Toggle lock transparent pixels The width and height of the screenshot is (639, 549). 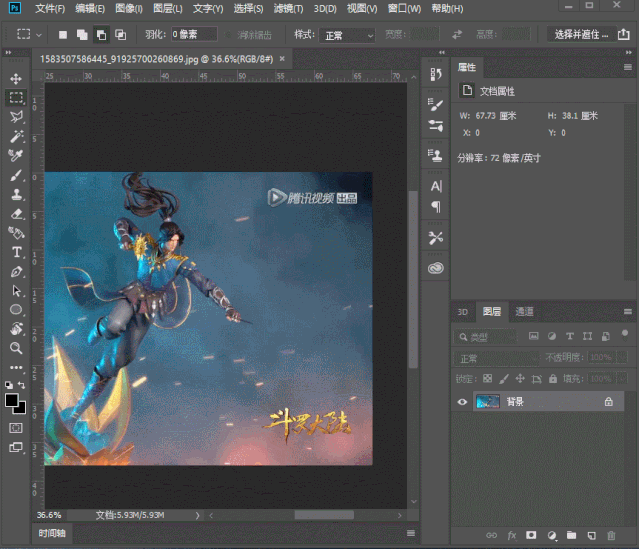pos(487,379)
